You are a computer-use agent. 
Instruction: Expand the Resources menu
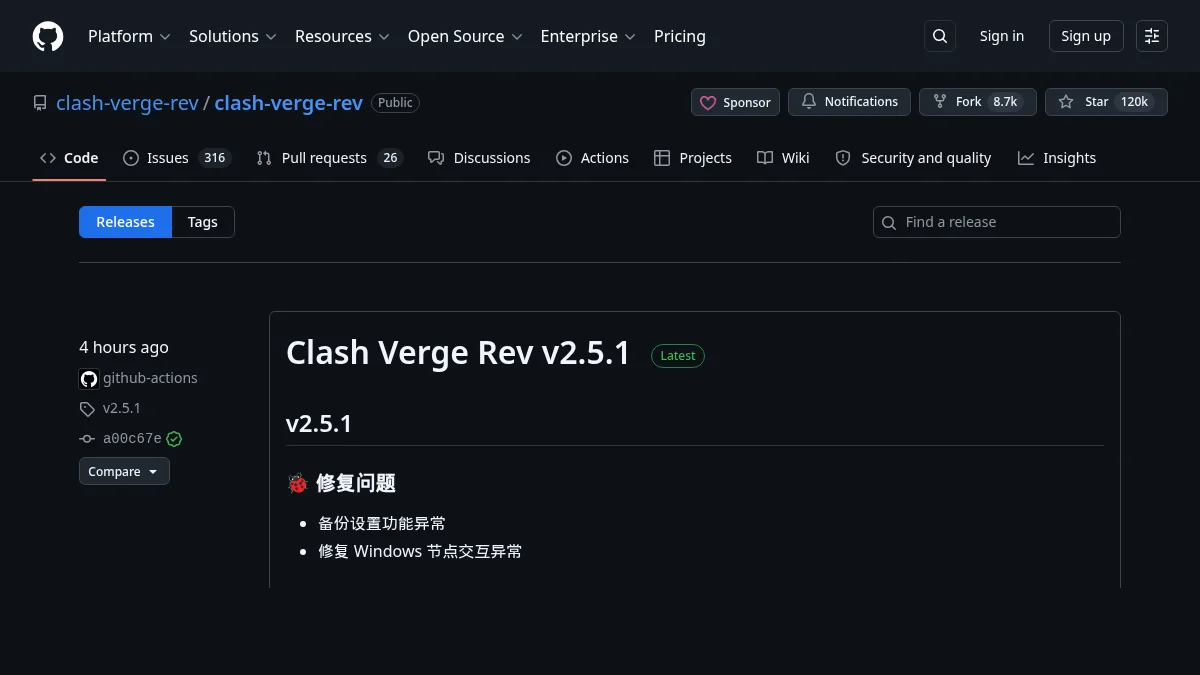(x=342, y=36)
